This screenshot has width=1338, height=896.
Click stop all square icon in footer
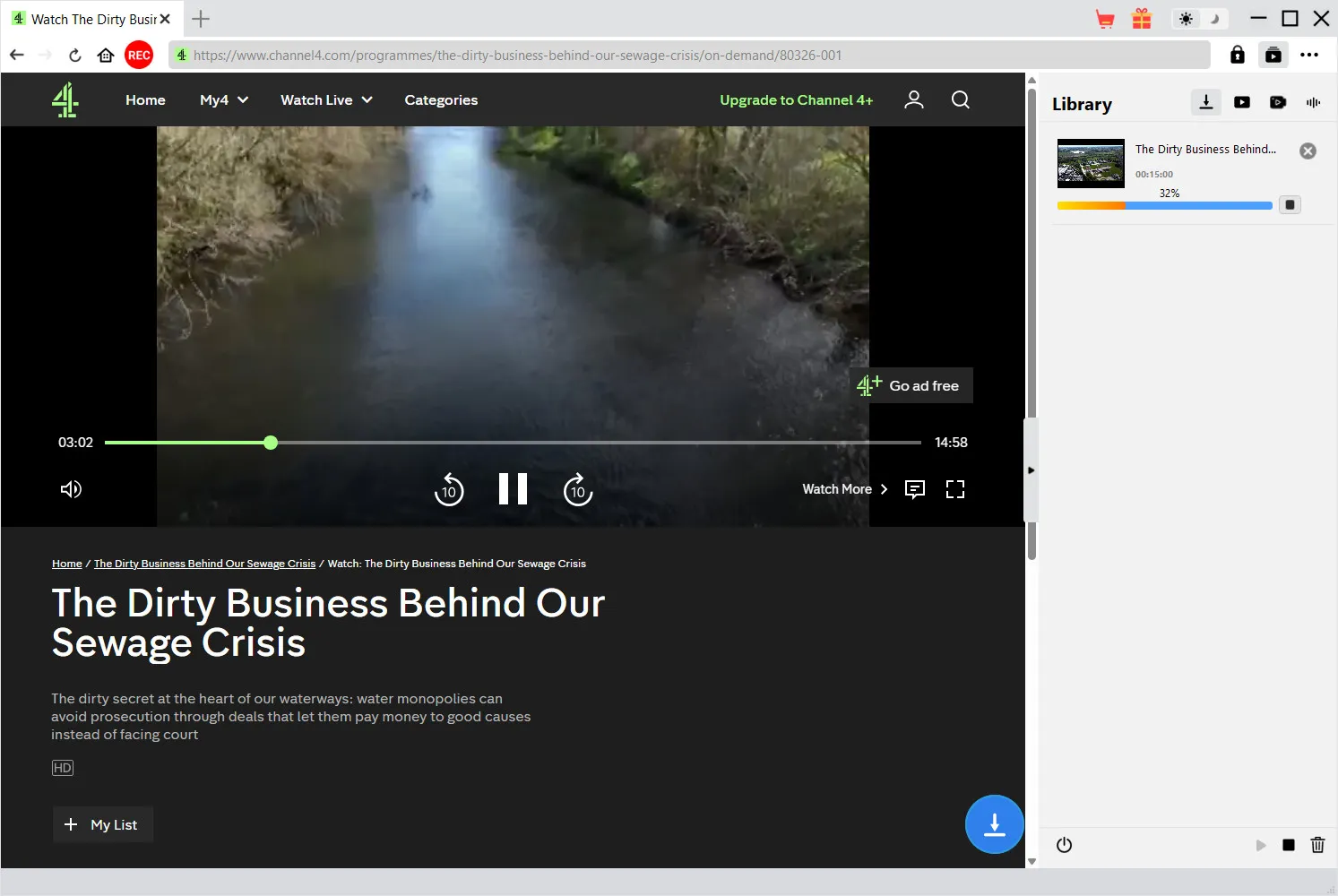(x=1289, y=845)
